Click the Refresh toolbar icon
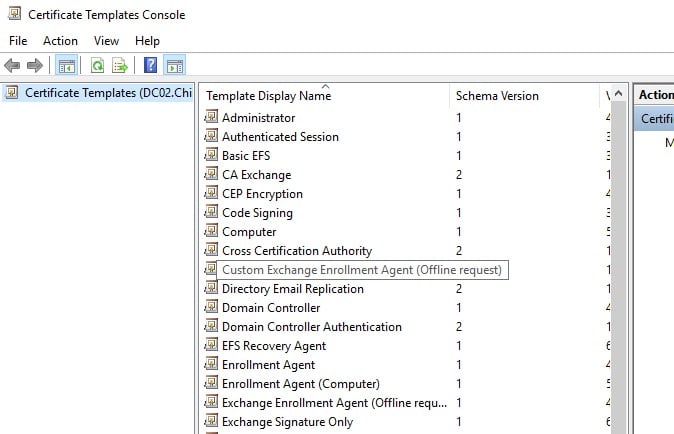674x434 pixels. [x=97, y=66]
